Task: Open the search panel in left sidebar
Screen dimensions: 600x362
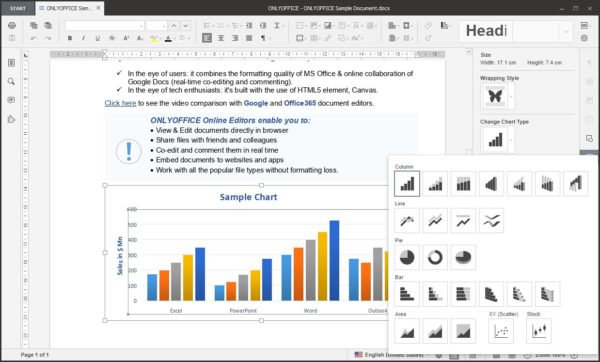Action: tap(11, 82)
